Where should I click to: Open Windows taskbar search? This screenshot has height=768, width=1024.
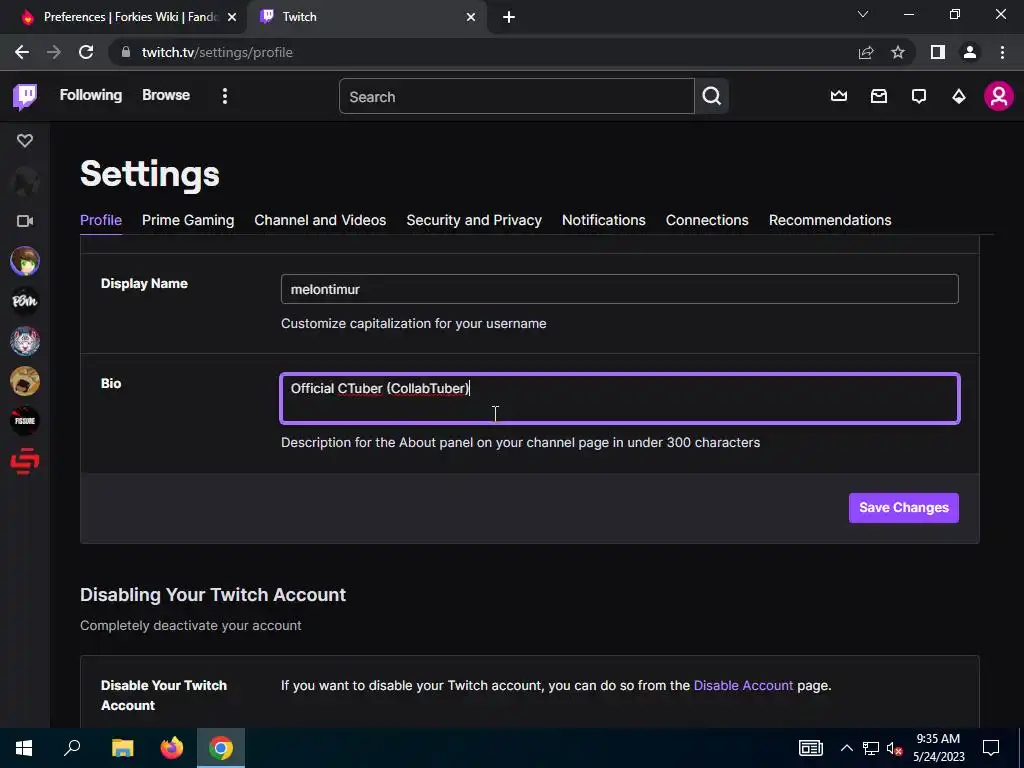point(72,748)
